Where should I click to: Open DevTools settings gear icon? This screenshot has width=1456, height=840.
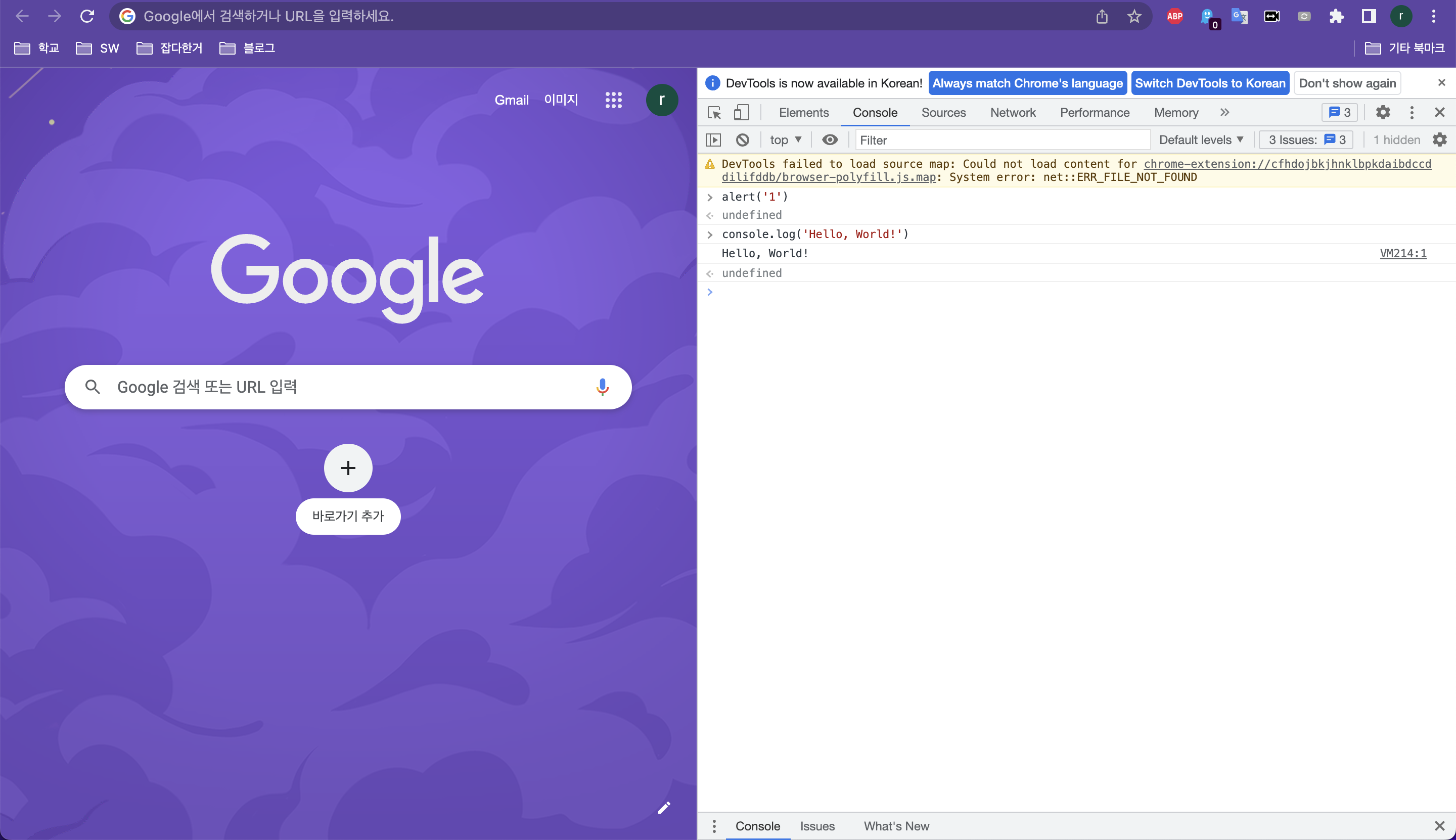pyautogui.click(x=1383, y=113)
